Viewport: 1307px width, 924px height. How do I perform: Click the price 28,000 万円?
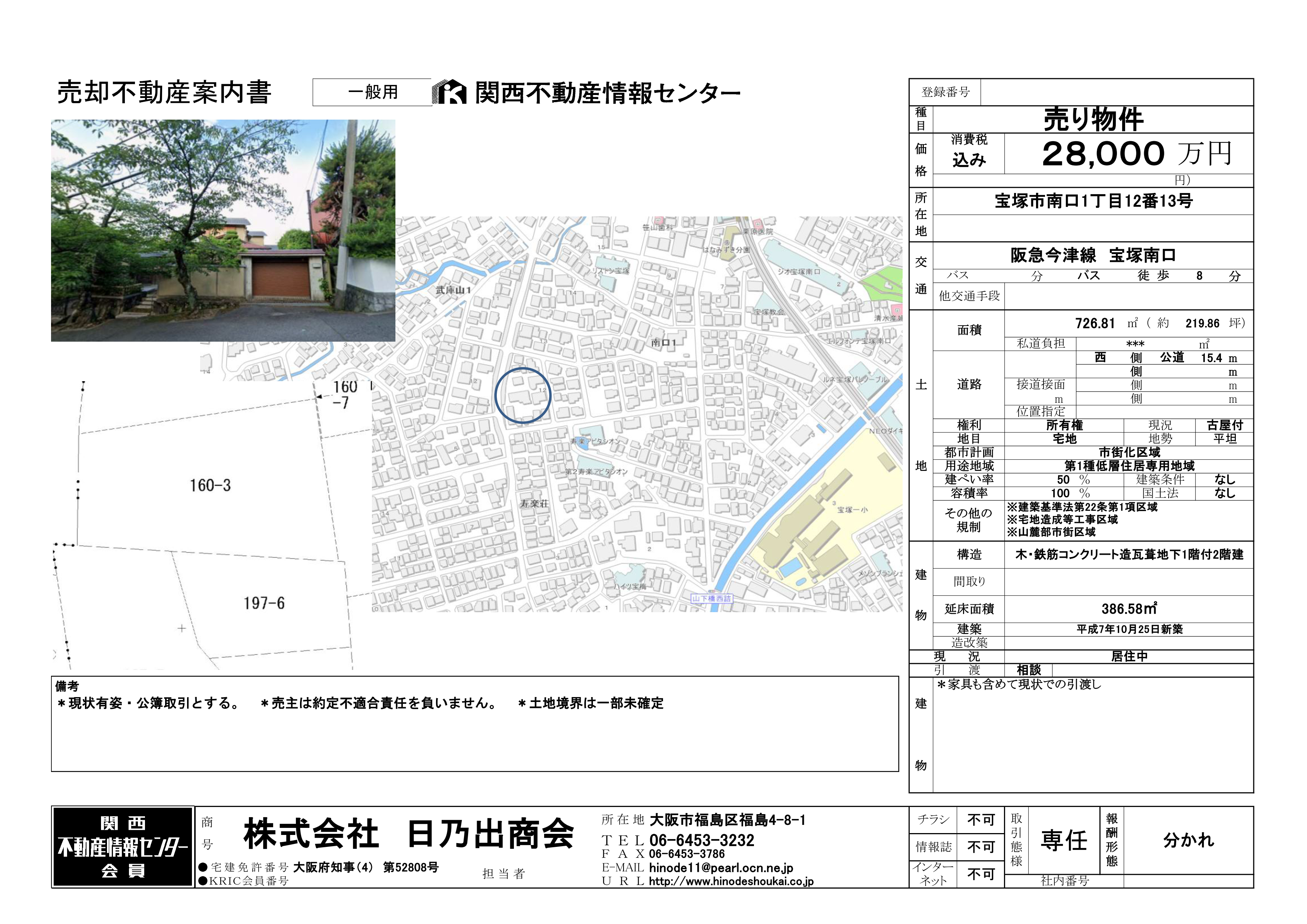pos(1136,154)
